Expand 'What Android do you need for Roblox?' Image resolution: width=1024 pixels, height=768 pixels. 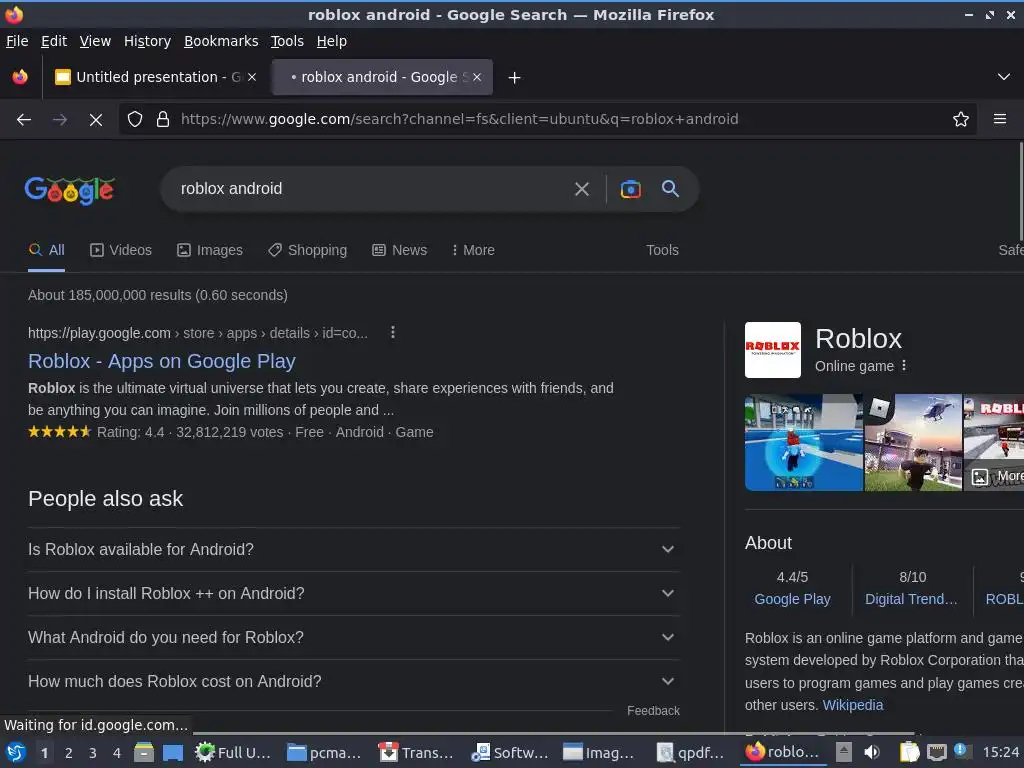(353, 637)
